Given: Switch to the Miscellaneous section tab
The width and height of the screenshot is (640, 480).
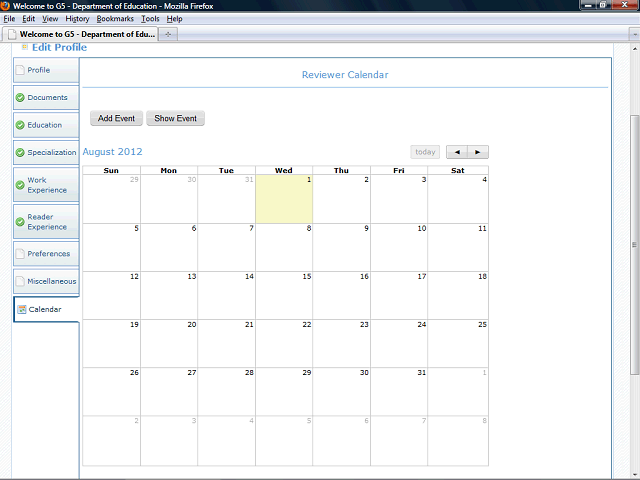Looking at the screenshot, I should pos(46,281).
